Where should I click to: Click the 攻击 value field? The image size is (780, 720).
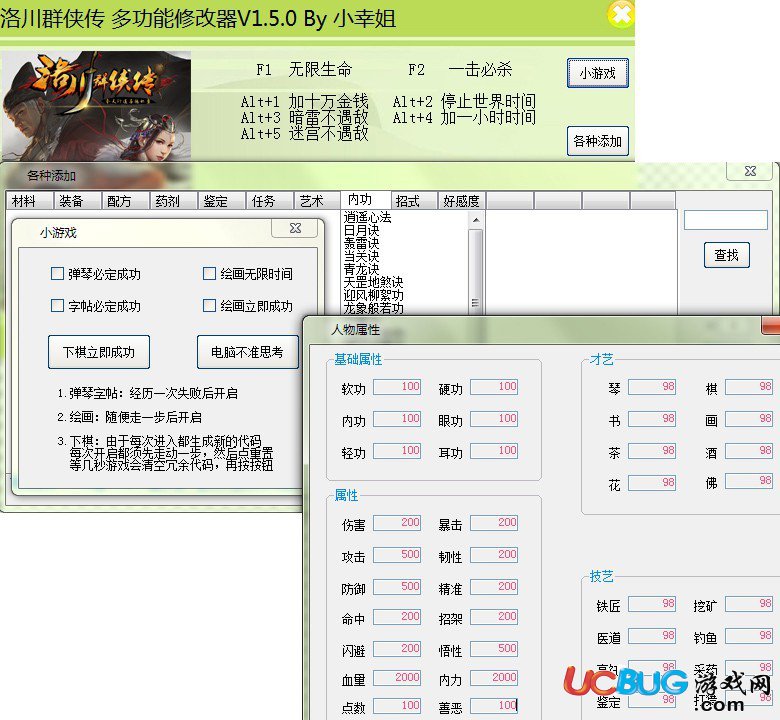(397, 554)
